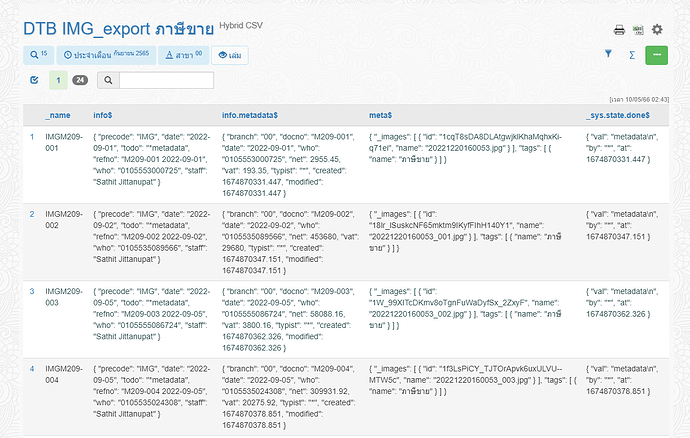Screen dimensions: 690x438
Task: Open the settings gear
Action: (657, 30)
